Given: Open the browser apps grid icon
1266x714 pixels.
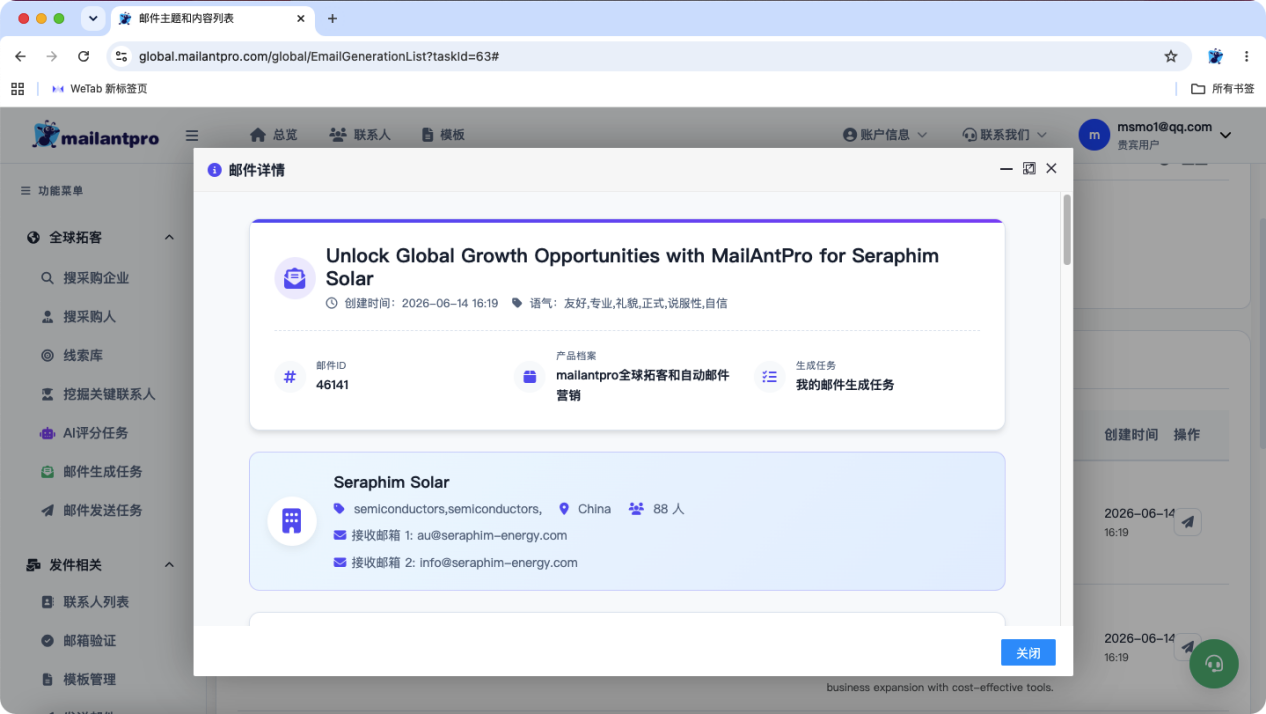Looking at the screenshot, I should tap(17, 89).
